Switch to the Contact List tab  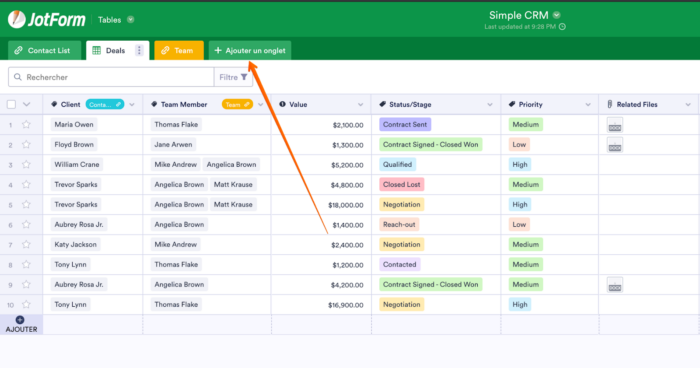[44, 50]
